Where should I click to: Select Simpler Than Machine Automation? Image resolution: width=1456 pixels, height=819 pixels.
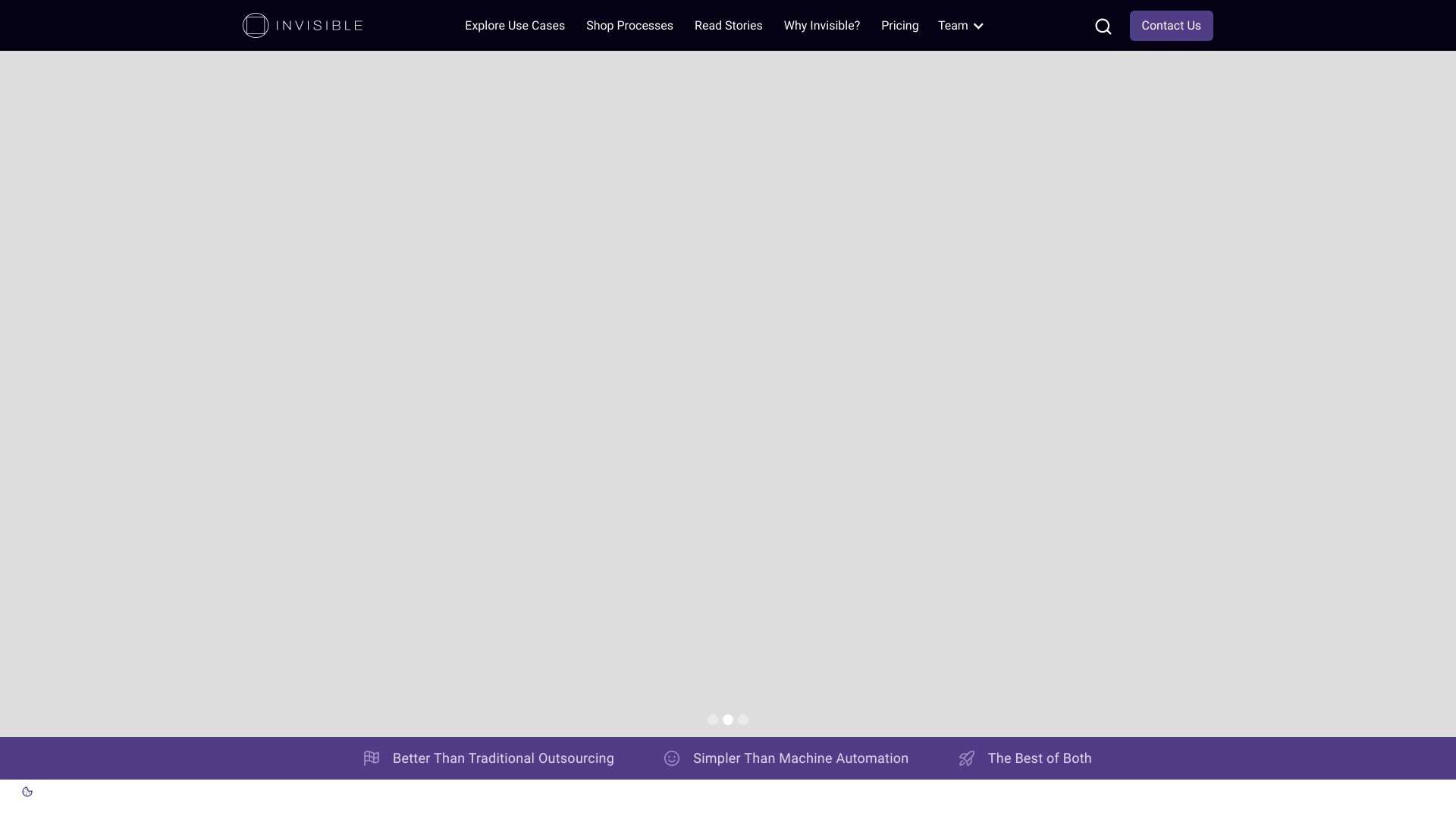point(800,758)
